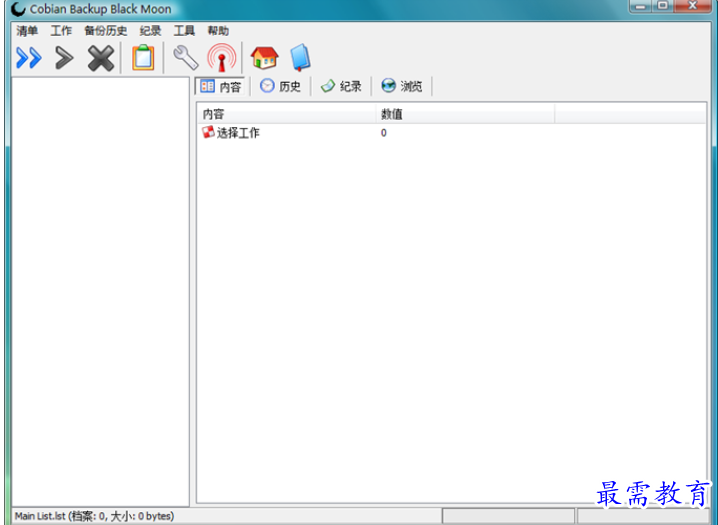
Task: Close the Cobian Backup window
Action: [692, 6]
